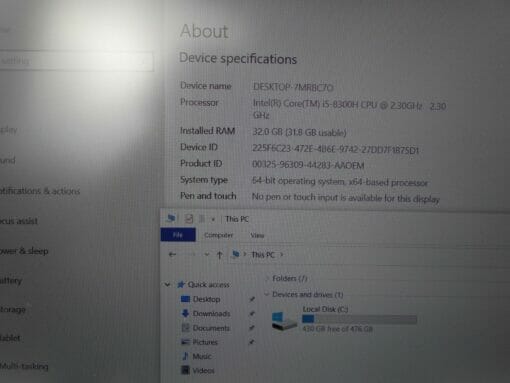Open Notifications & actions settings
Screen dimensions: 510x383
coord(40,191)
